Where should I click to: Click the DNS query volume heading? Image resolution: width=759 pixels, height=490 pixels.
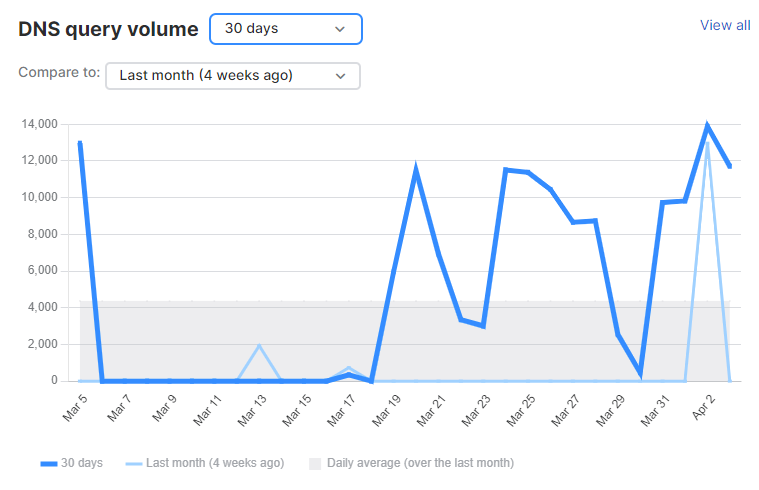coord(108,29)
